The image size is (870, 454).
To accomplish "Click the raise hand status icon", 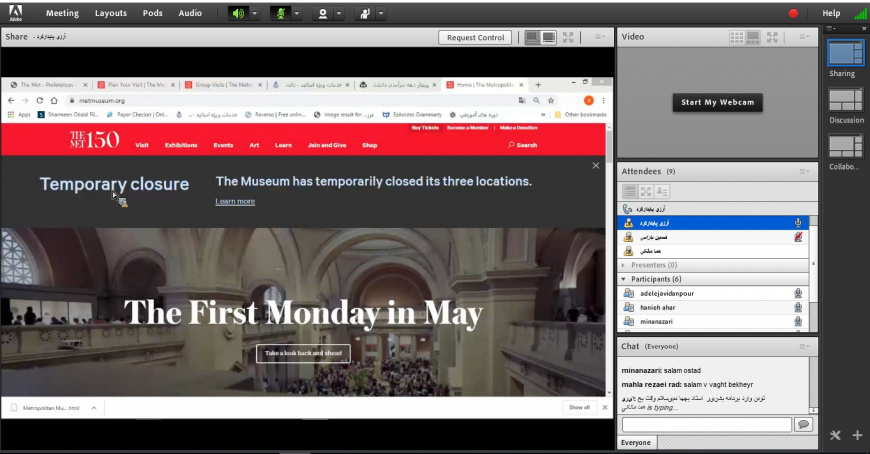I will (365, 13).
